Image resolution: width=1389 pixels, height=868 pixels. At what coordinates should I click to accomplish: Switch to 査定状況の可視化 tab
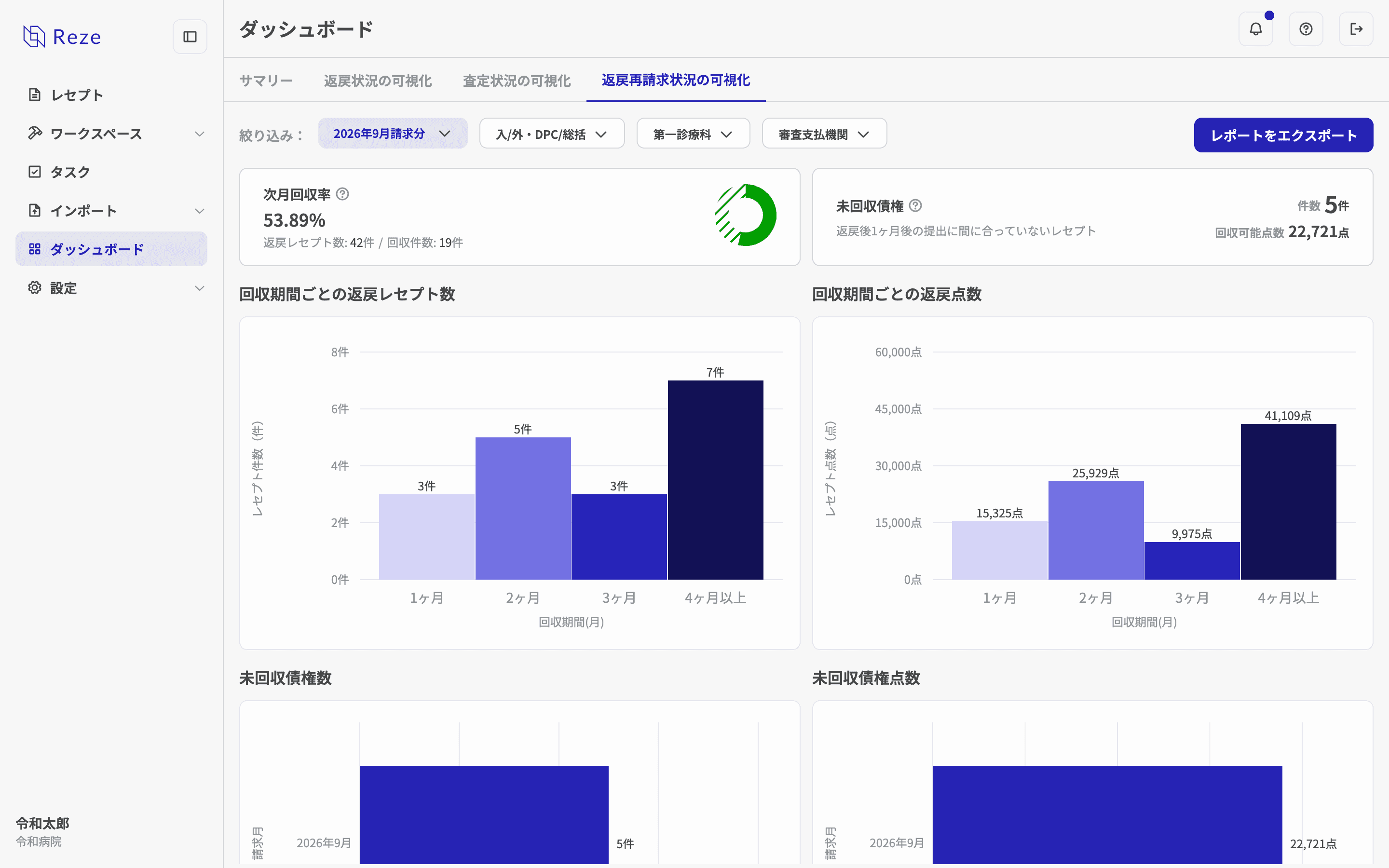(x=517, y=81)
